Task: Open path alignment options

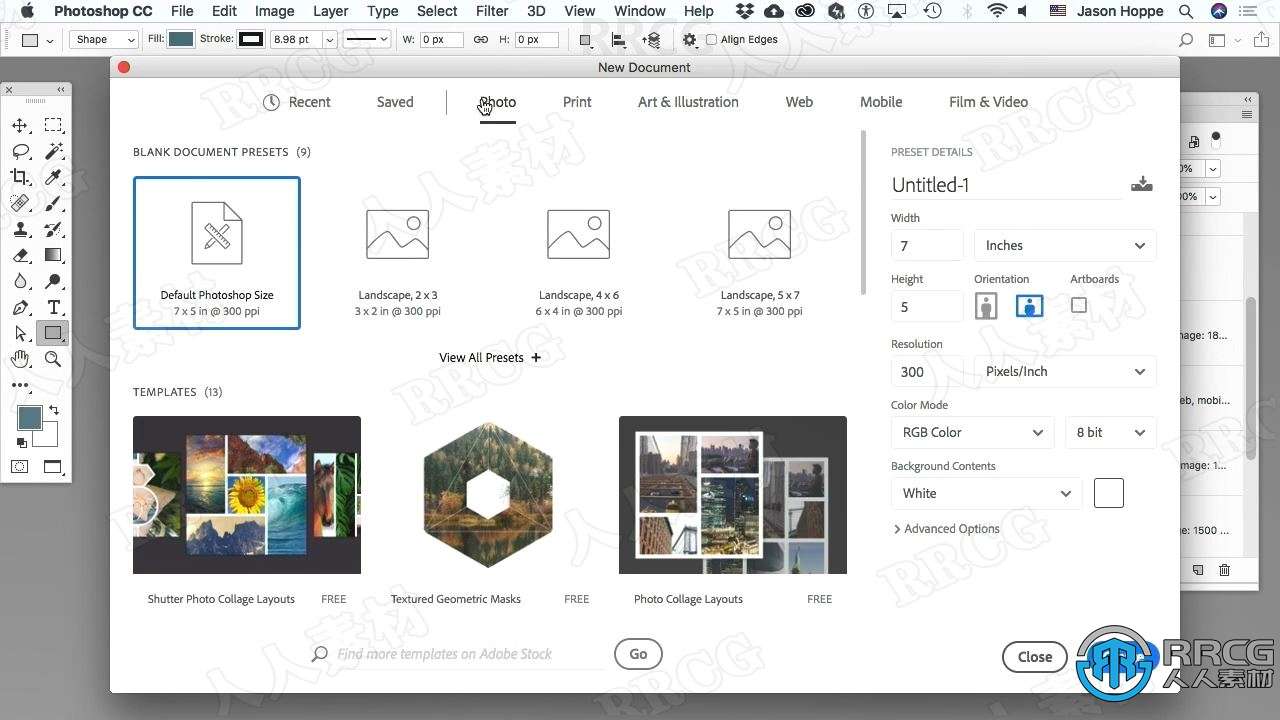Action: click(619, 40)
